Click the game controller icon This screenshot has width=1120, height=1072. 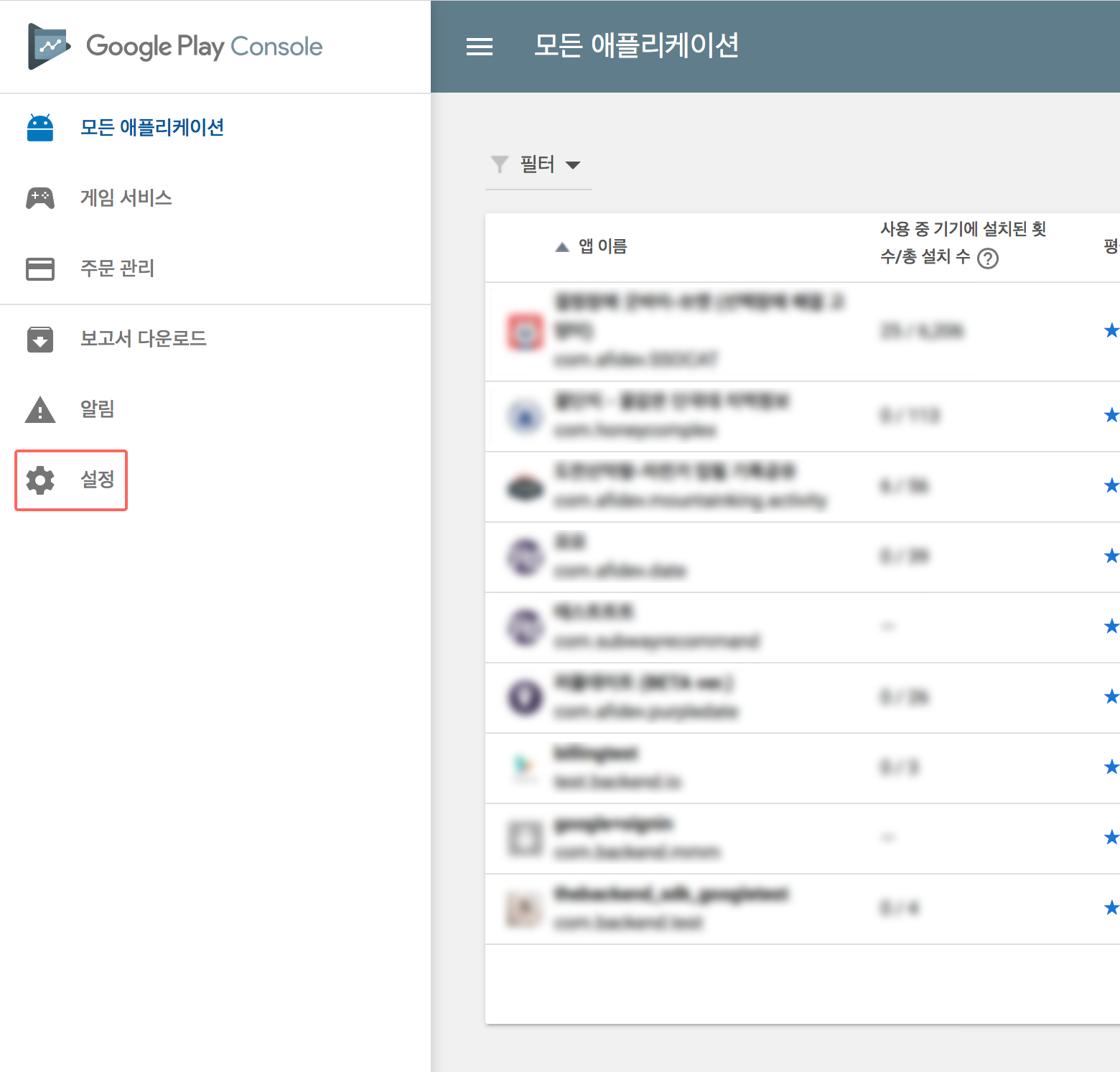click(x=40, y=198)
